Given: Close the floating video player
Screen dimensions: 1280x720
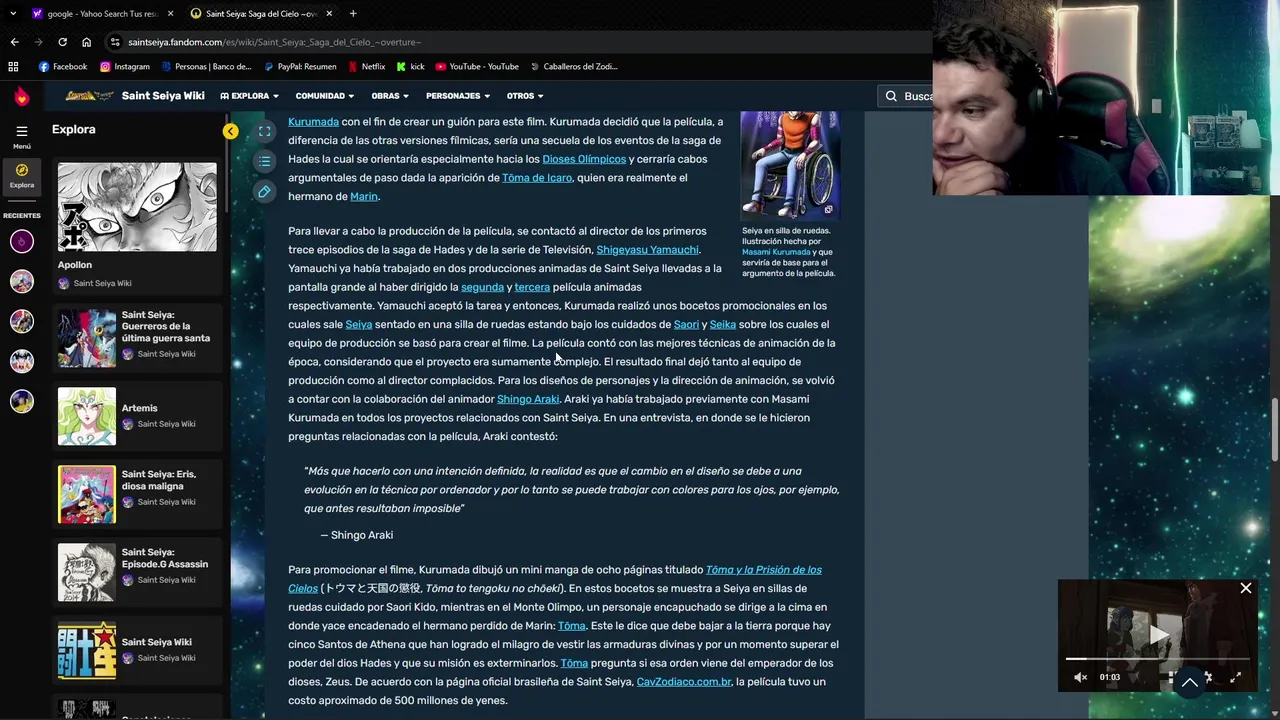Looking at the screenshot, I should [1246, 588].
